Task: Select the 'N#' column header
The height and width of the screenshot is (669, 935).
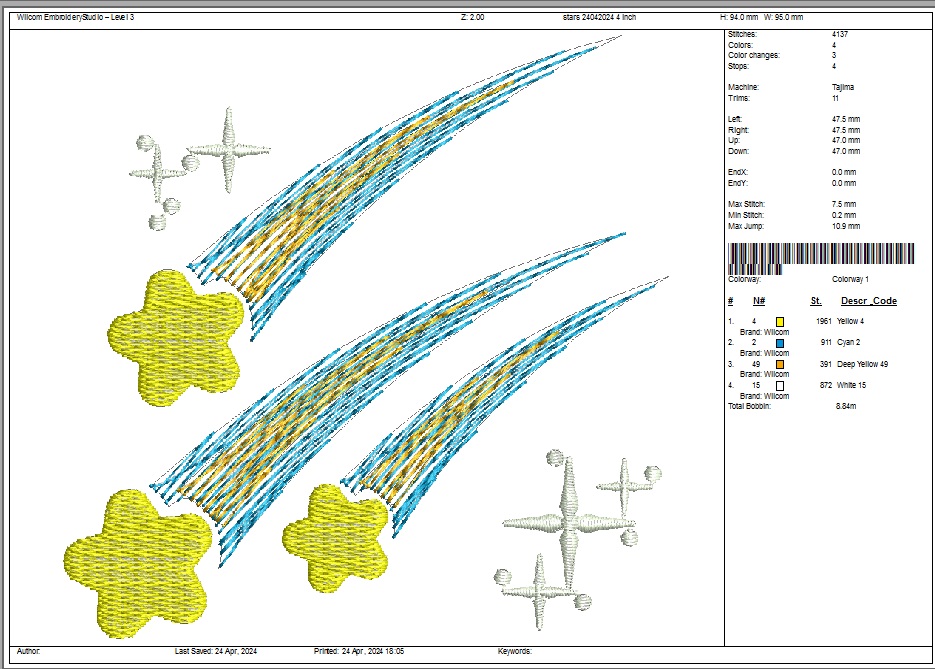Action: point(759,301)
